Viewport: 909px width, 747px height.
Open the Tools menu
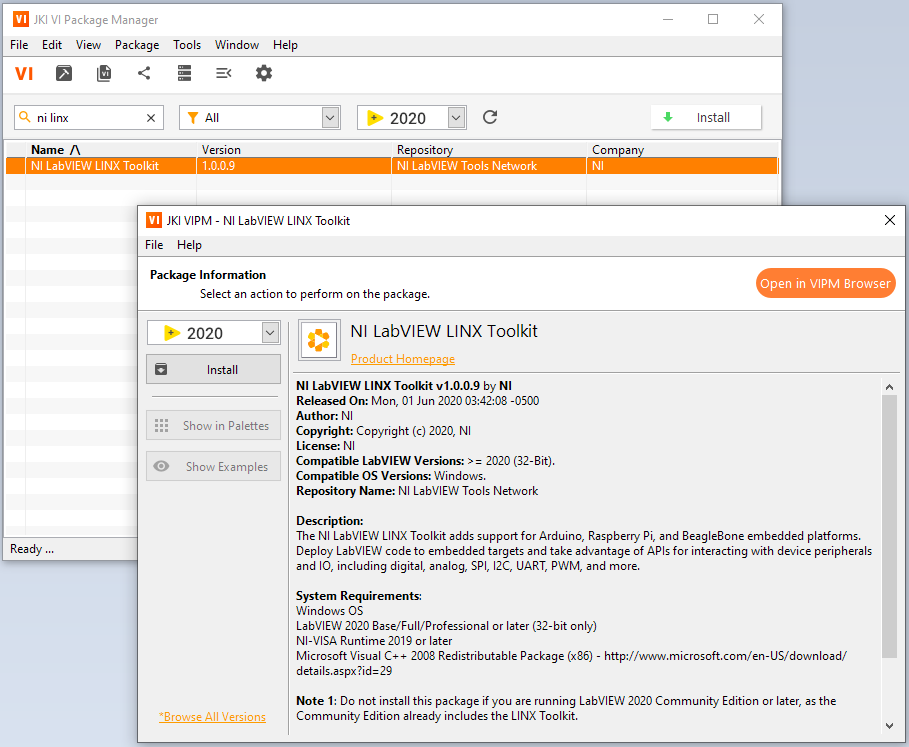pos(187,45)
